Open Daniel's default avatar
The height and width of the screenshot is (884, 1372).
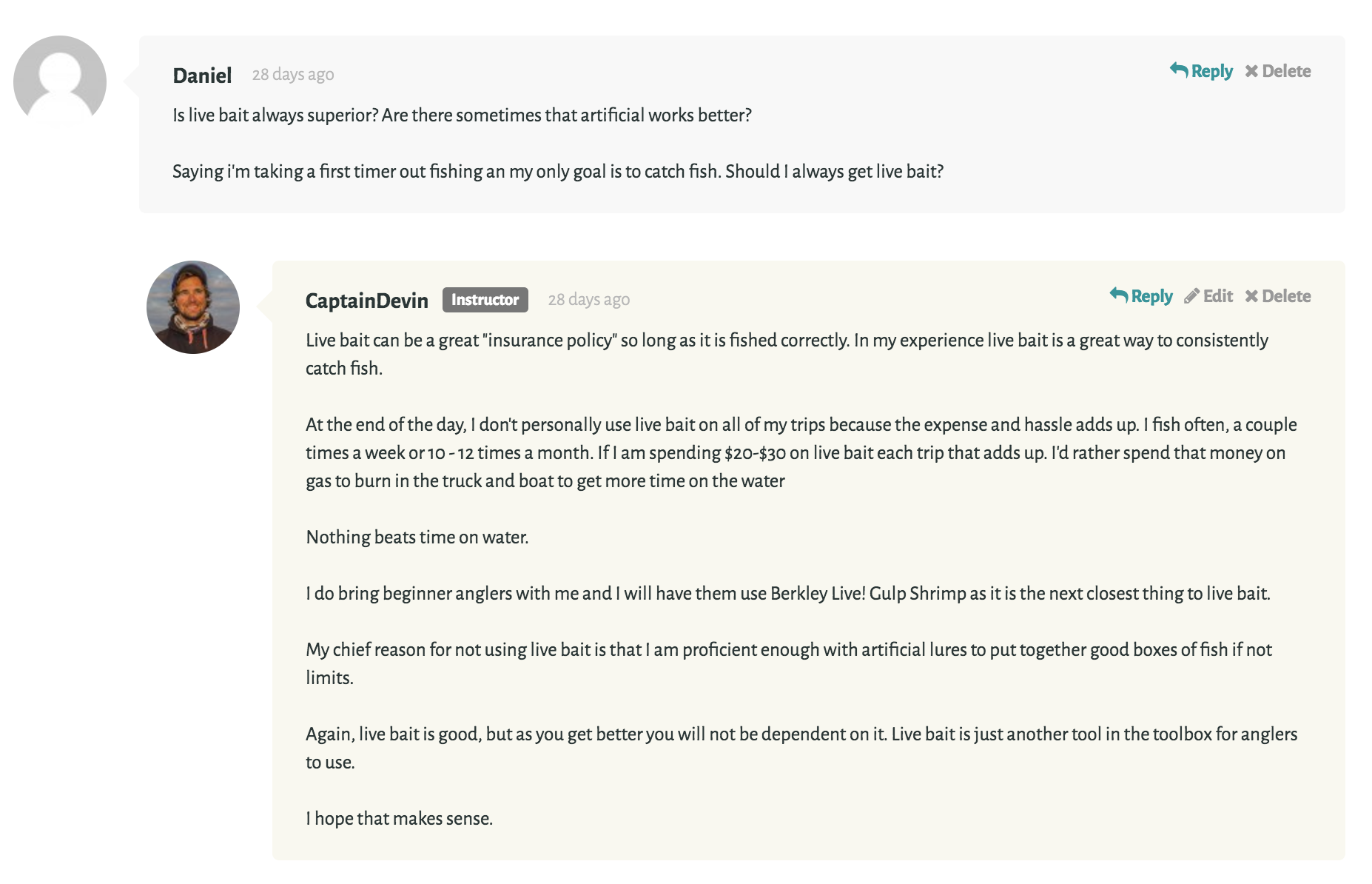coord(60,81)
